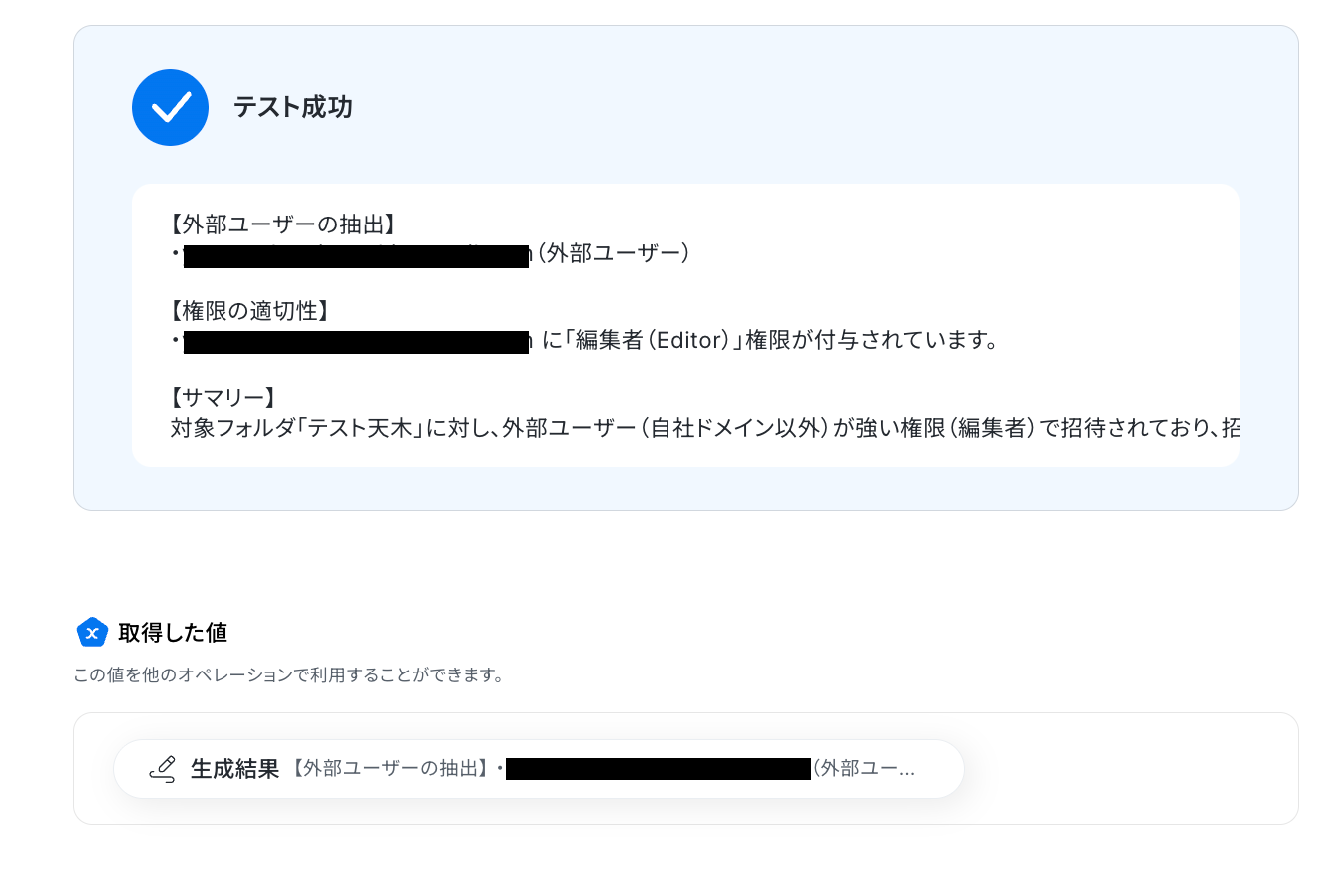Image resolution: width=1337 pixels, height=896 pixels.
Task: Click the 【サマリー】 section heading
Action: pos(223,398)
